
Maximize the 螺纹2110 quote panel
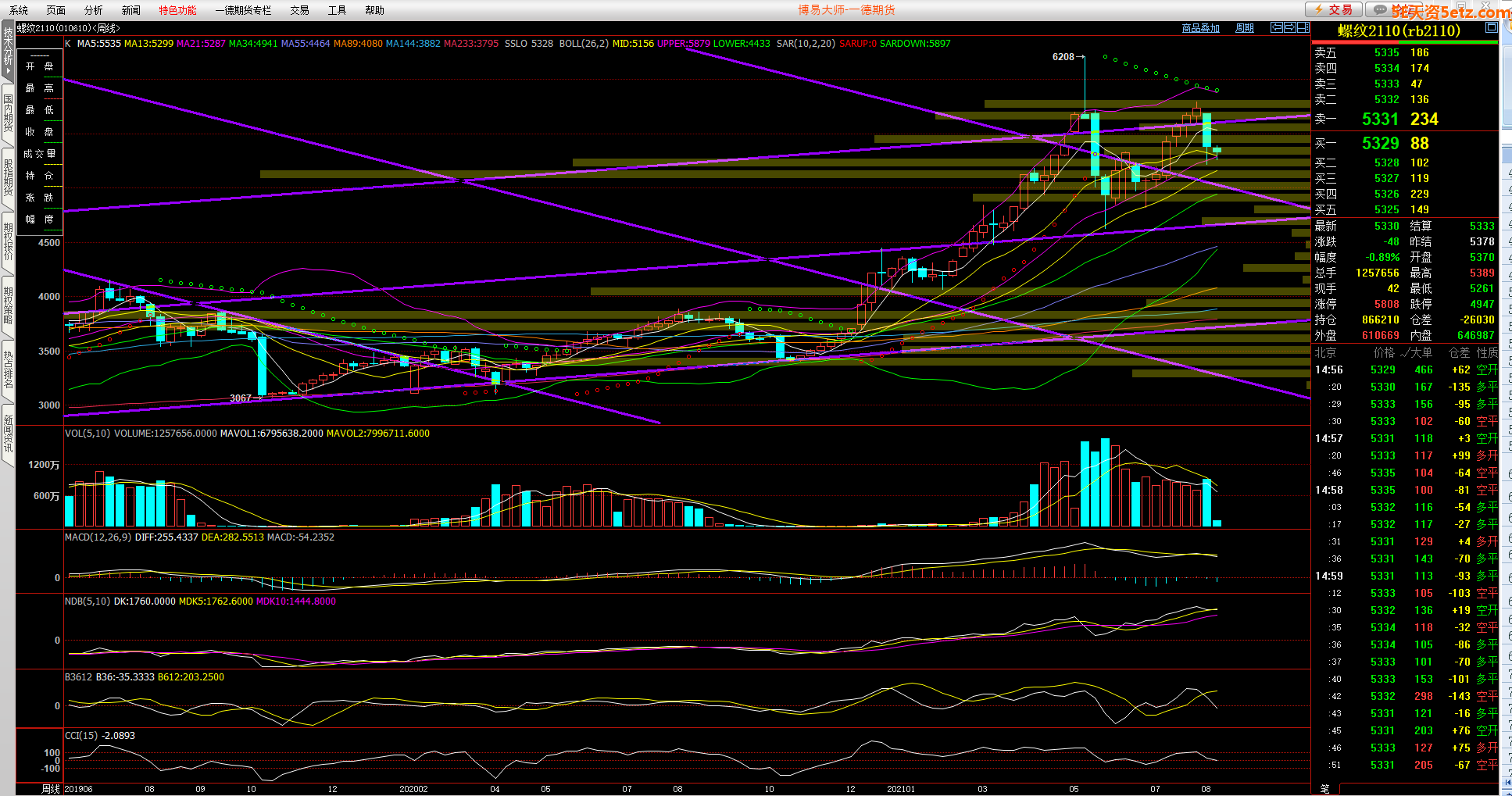click(1491, 27)
